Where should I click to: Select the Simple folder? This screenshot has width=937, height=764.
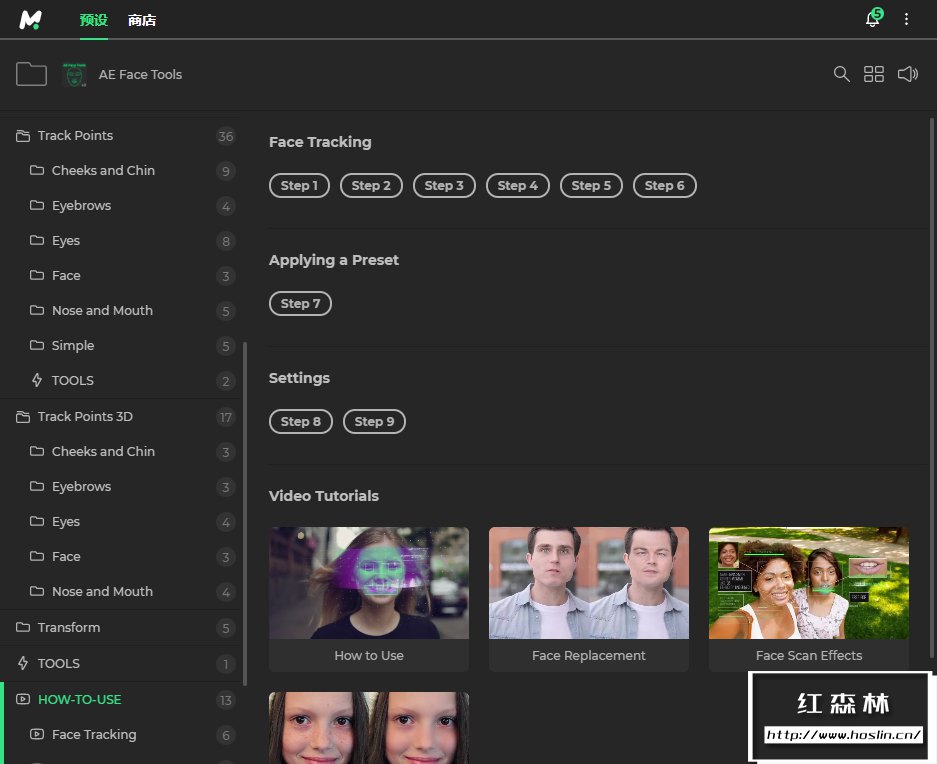[121, 346]
